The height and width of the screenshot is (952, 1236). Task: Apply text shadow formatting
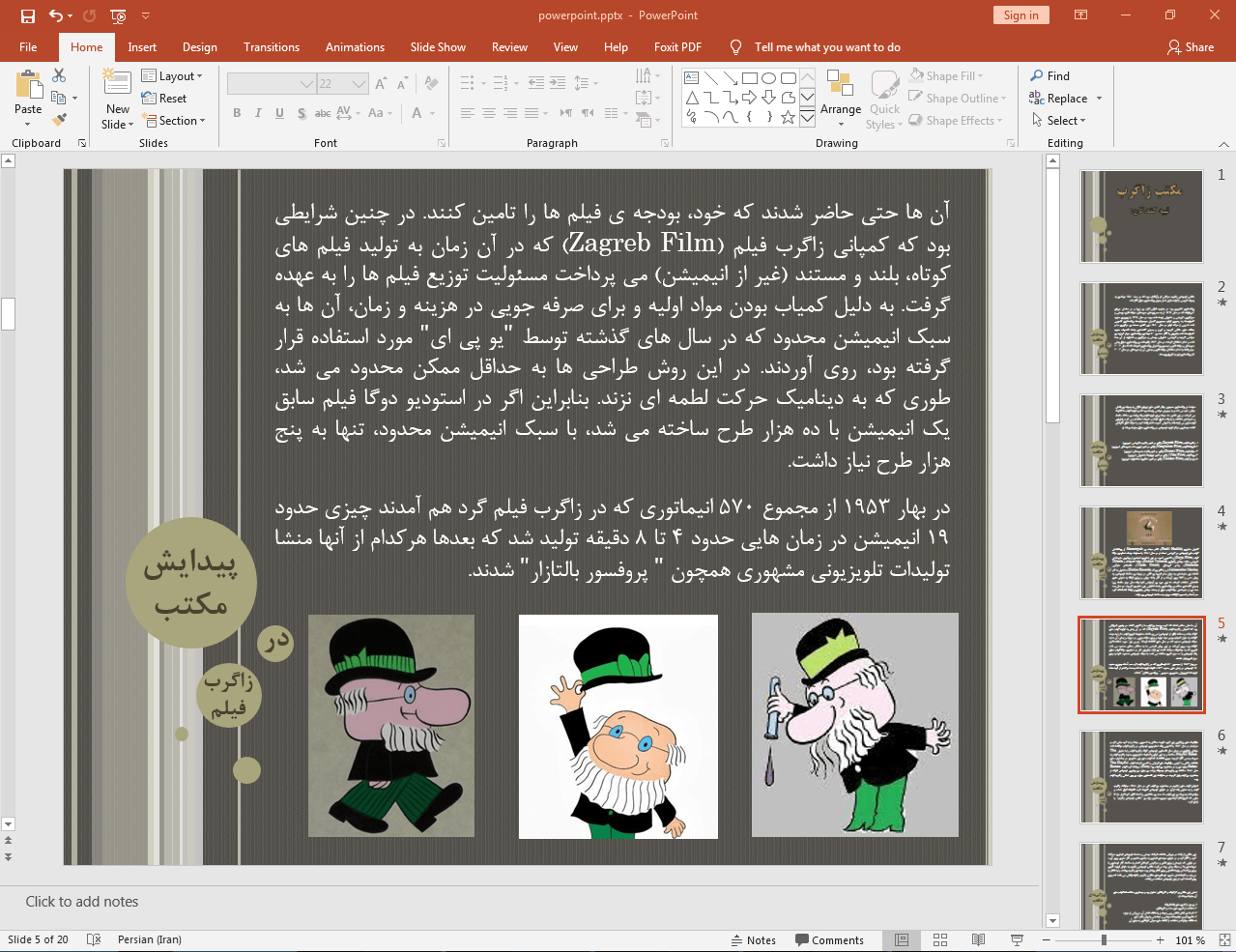pos(302,113)
